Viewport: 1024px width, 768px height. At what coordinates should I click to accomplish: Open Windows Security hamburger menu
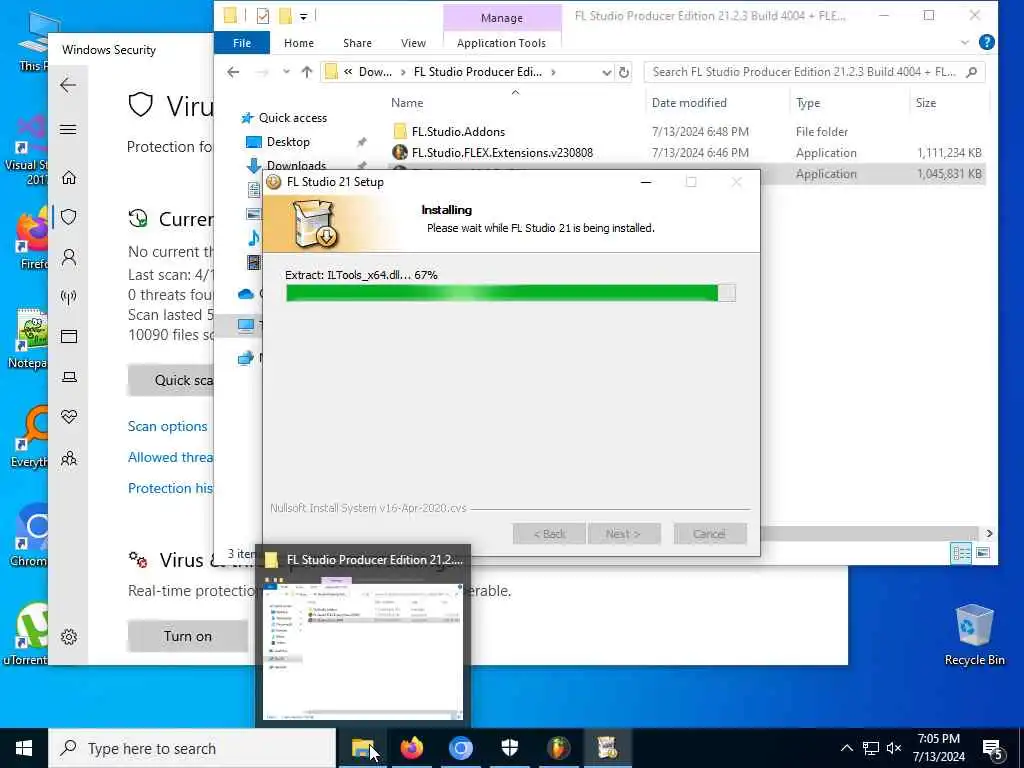point(68,129)
